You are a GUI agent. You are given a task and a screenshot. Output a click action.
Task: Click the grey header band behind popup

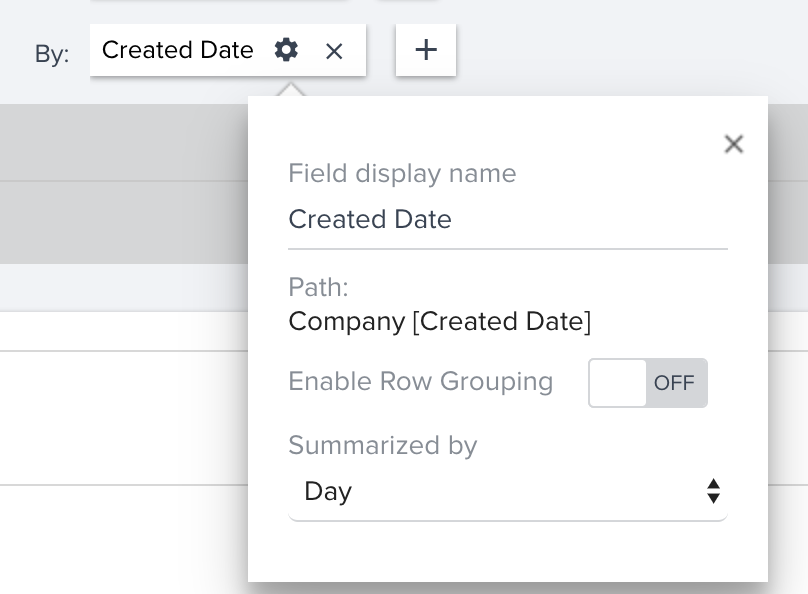coord(124,184)
